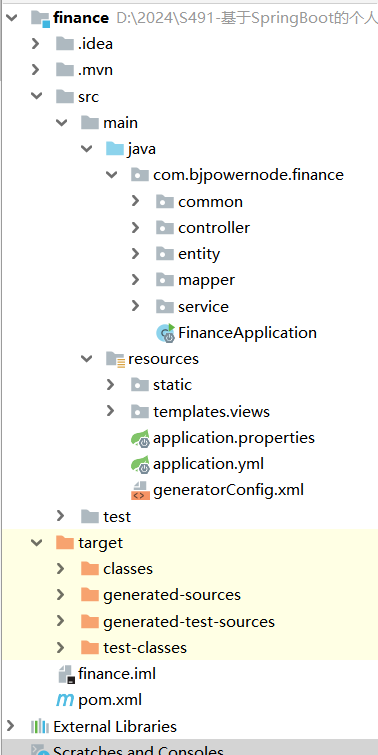
Task: Click the Scratches and Consoles icon
Action: point(40,750)
